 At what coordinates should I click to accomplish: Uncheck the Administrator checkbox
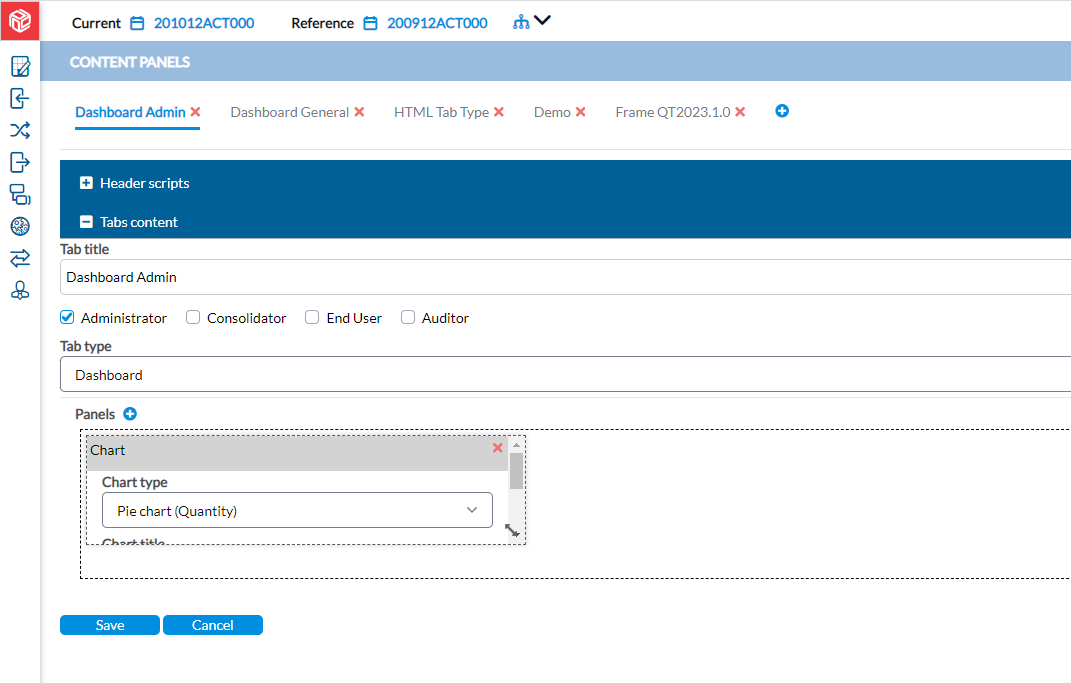[67, 317]
